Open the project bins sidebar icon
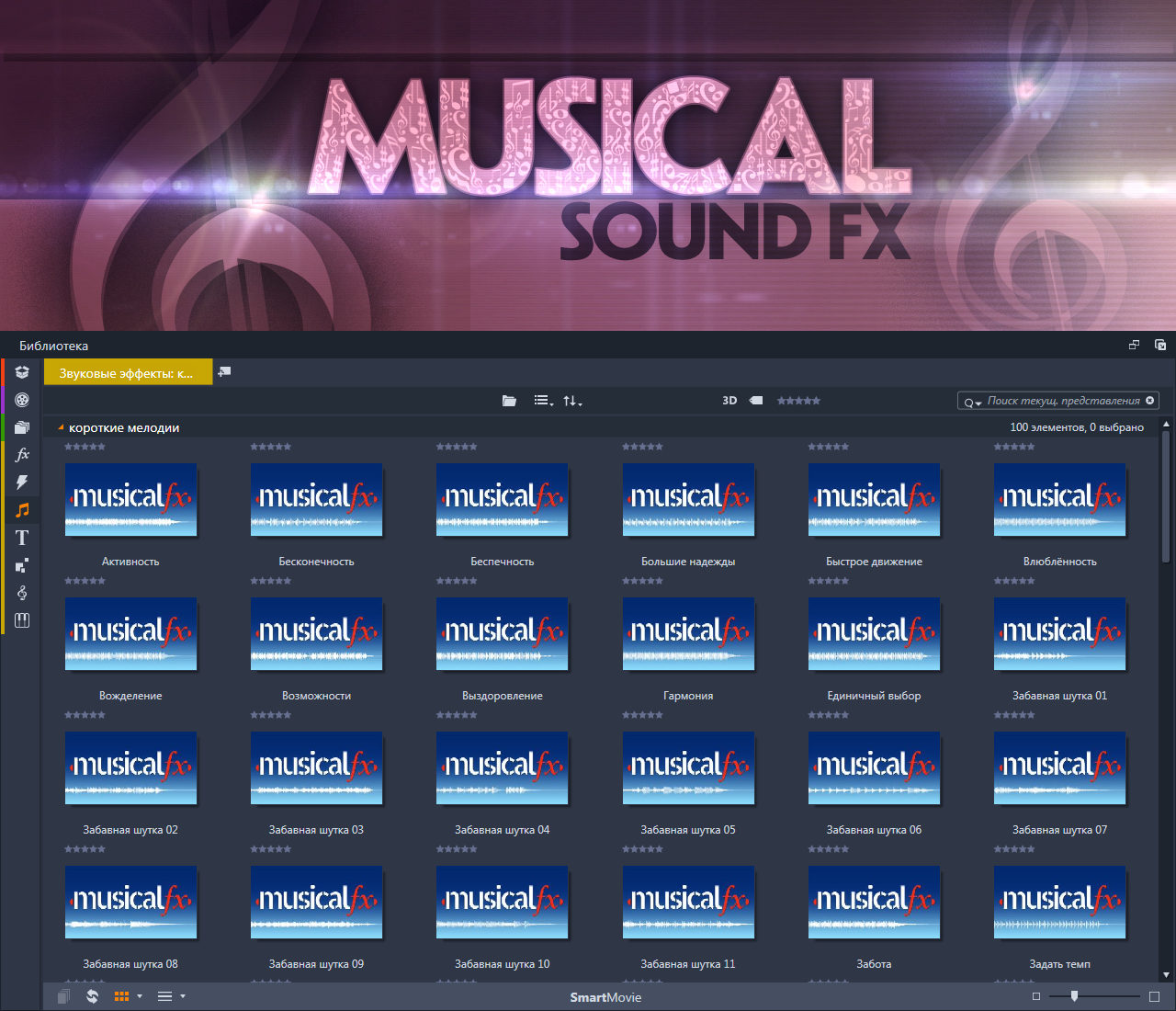This screenshot has height=1011, width=1176. pos(22,372)
